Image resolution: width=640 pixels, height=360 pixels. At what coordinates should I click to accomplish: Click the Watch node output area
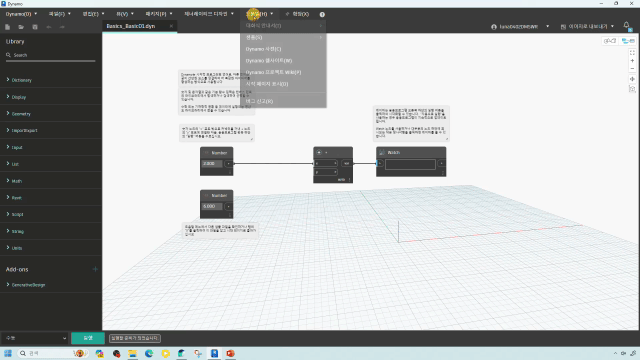point(410,164)
